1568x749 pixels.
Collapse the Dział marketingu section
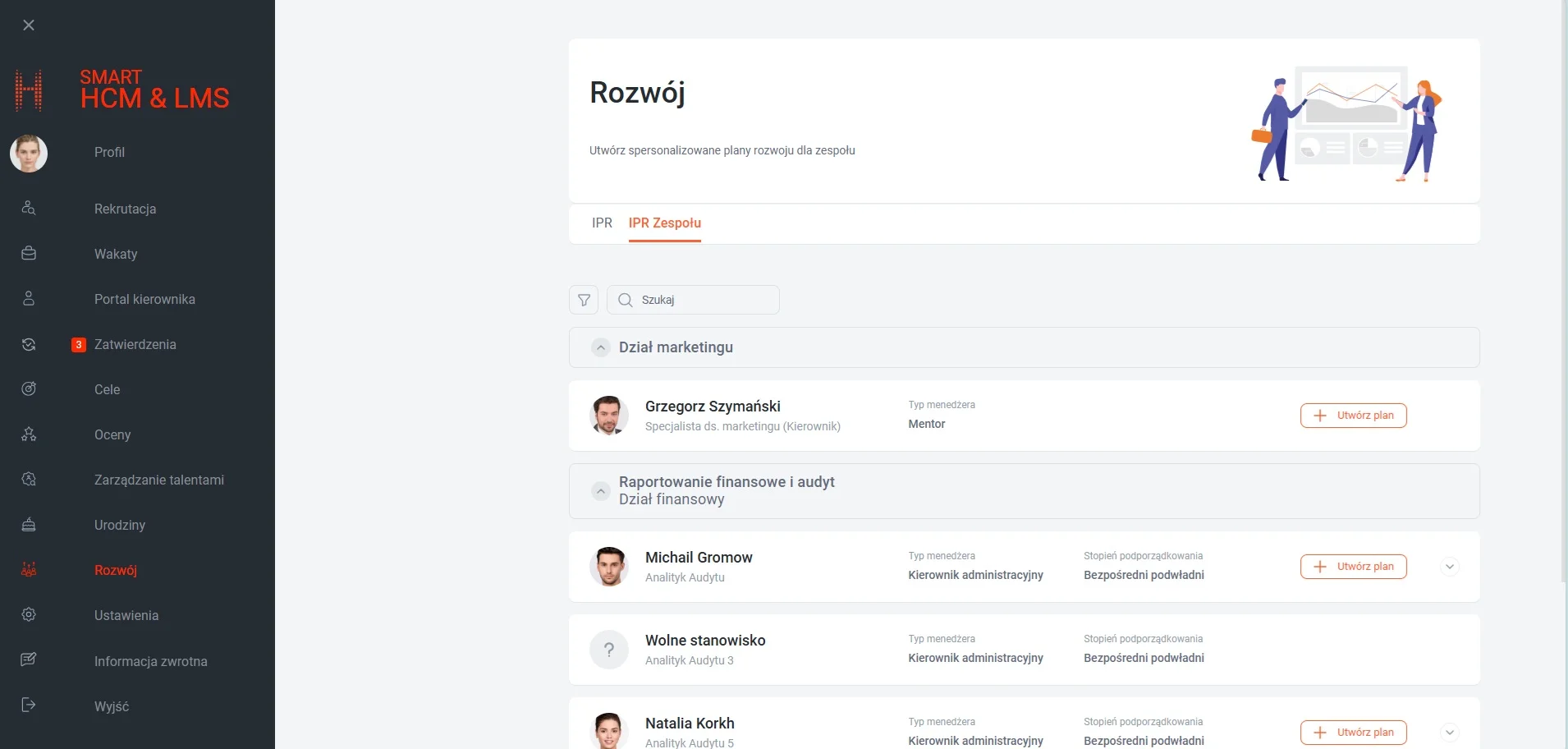tap(601, 347)
